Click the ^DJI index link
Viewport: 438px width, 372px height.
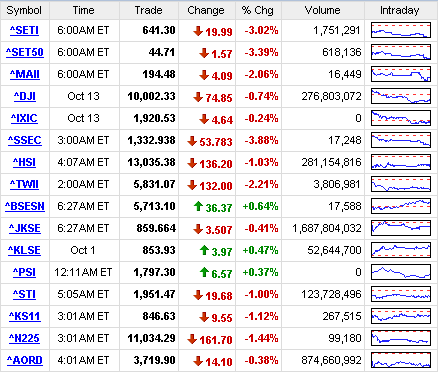tap(25, 96)
